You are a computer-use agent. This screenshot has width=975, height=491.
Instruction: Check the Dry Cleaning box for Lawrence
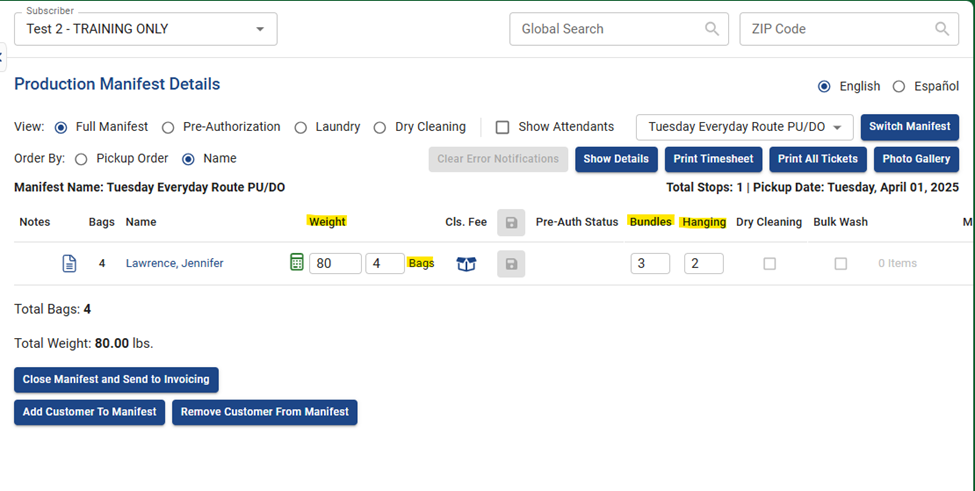(769, 264)
